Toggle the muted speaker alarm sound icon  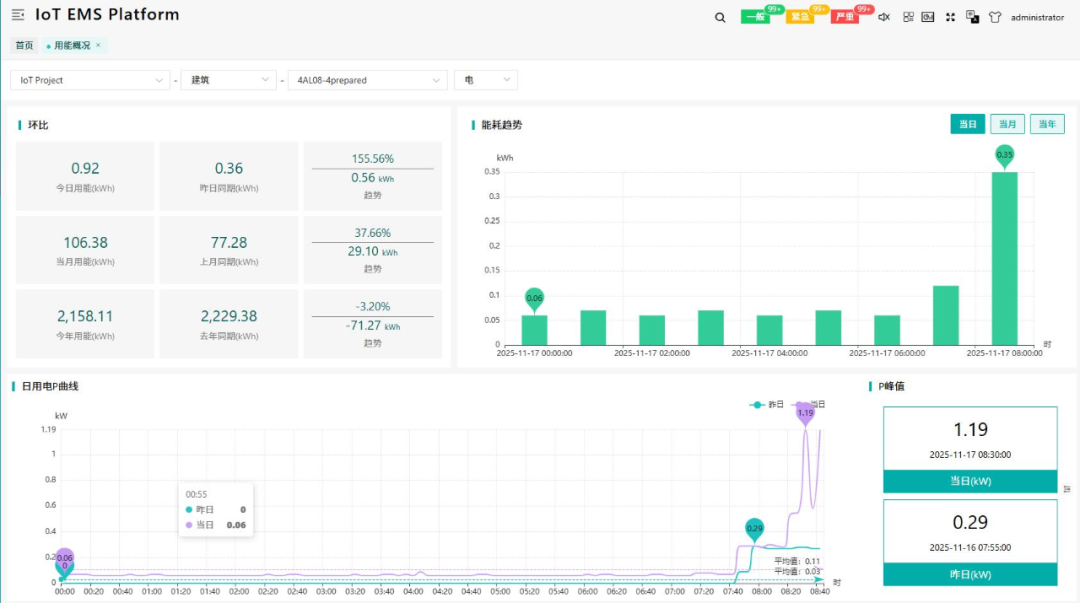coord(884,17)
